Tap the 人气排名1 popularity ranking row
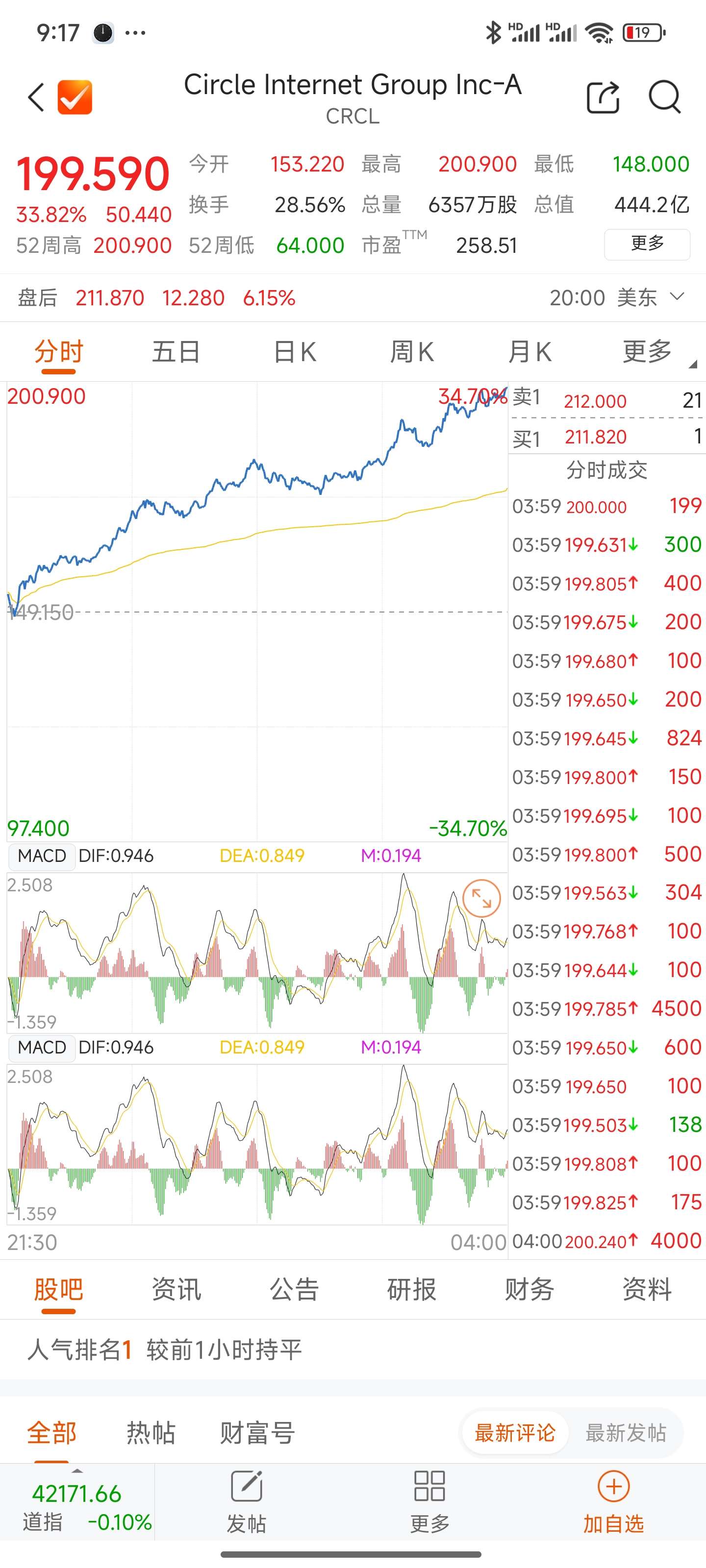Viewport: 706px width, 1568px height. 353,1349
